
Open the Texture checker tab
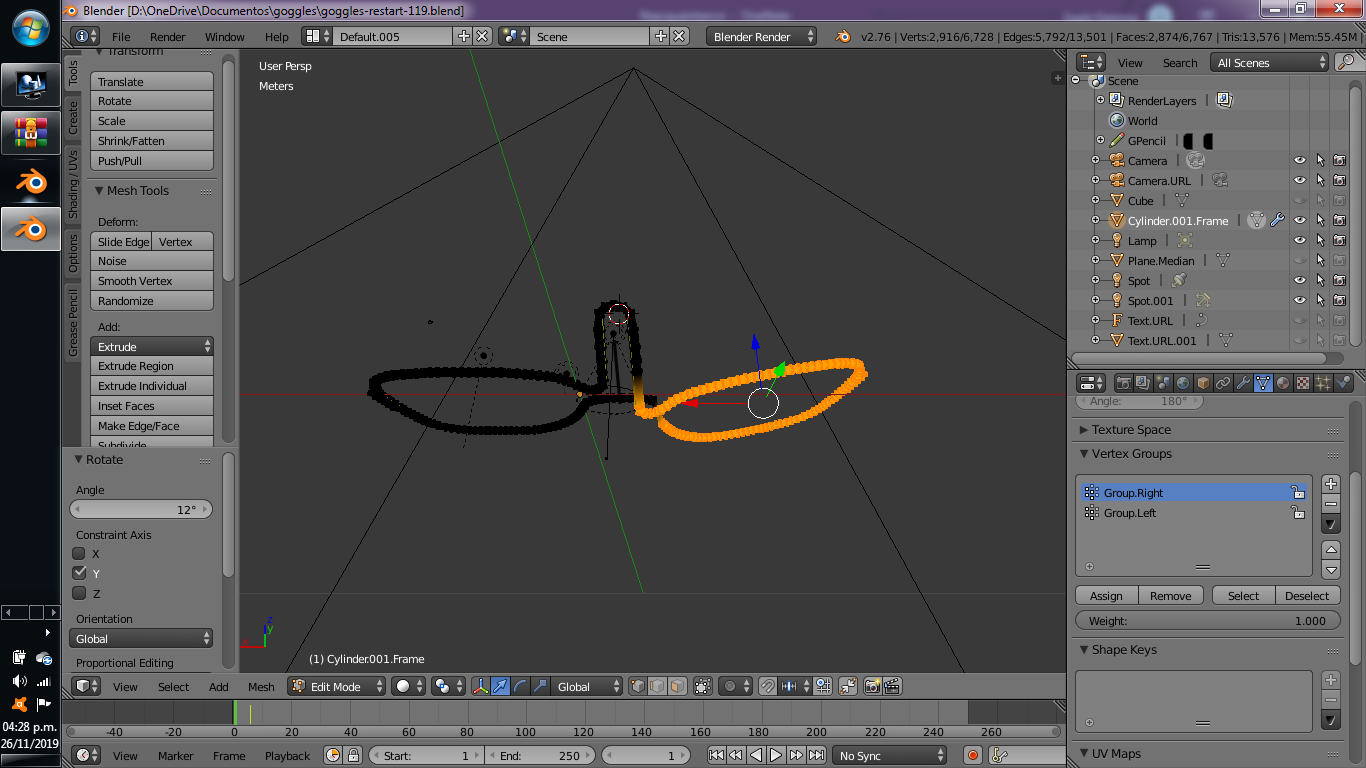tap(1303, 383)
